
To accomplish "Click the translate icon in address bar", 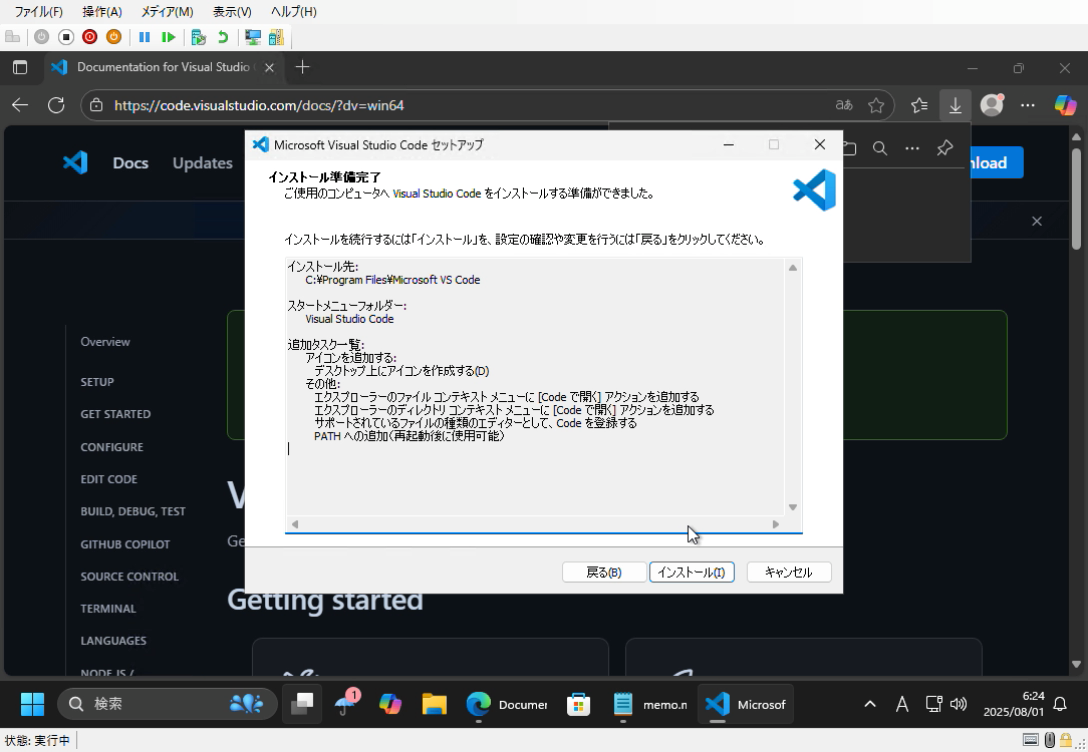I will (x=844, y=105).
